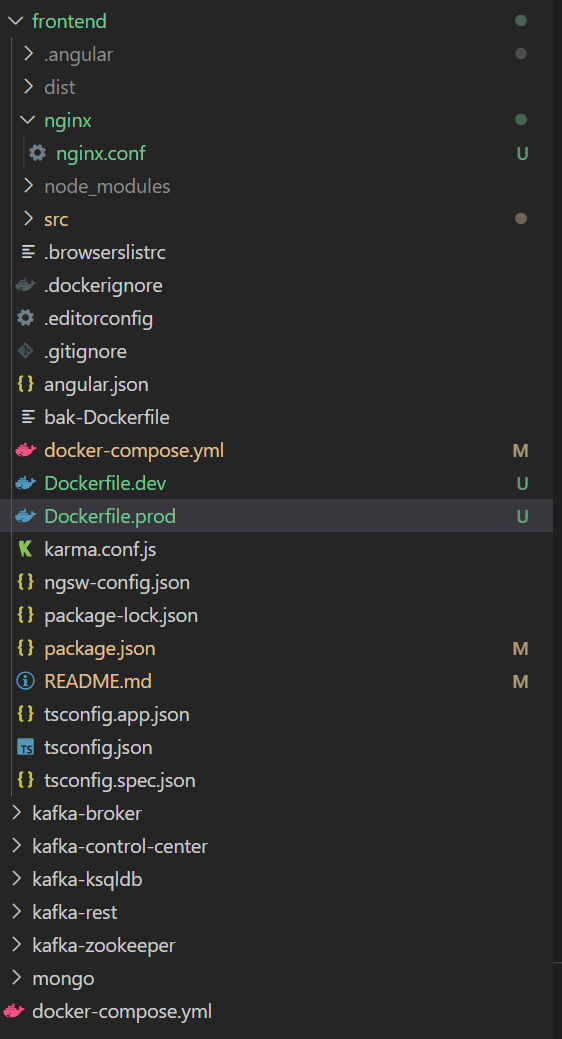562x1039 pixels.
Task: Click the U status badge on Dockerfile.prod
Action: point(522,516)
